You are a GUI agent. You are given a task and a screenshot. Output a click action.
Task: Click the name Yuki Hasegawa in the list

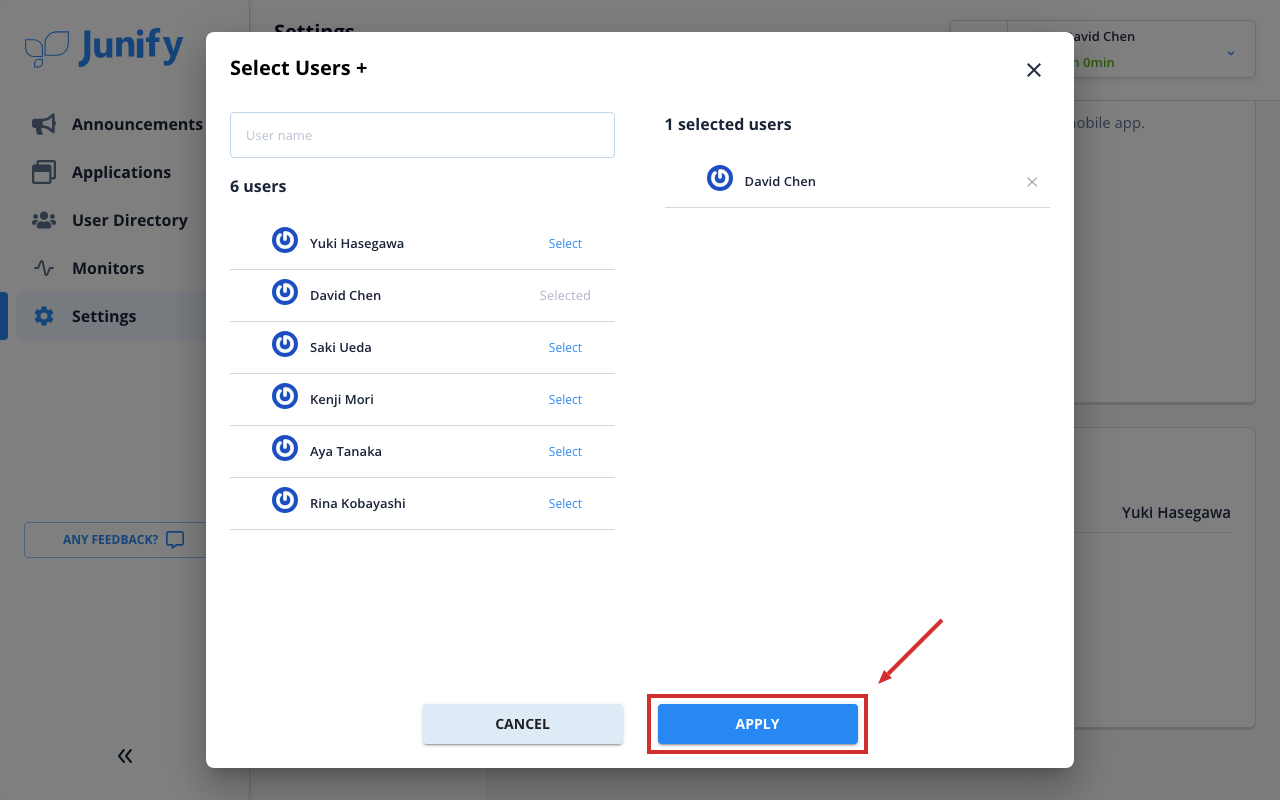point(357,244)
